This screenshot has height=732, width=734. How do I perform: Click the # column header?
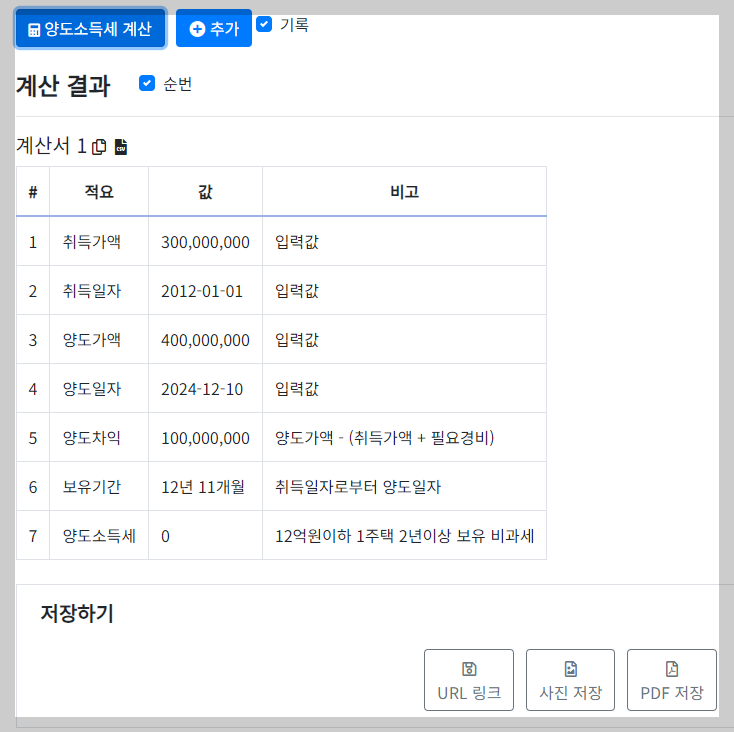[x=33, y=191]
